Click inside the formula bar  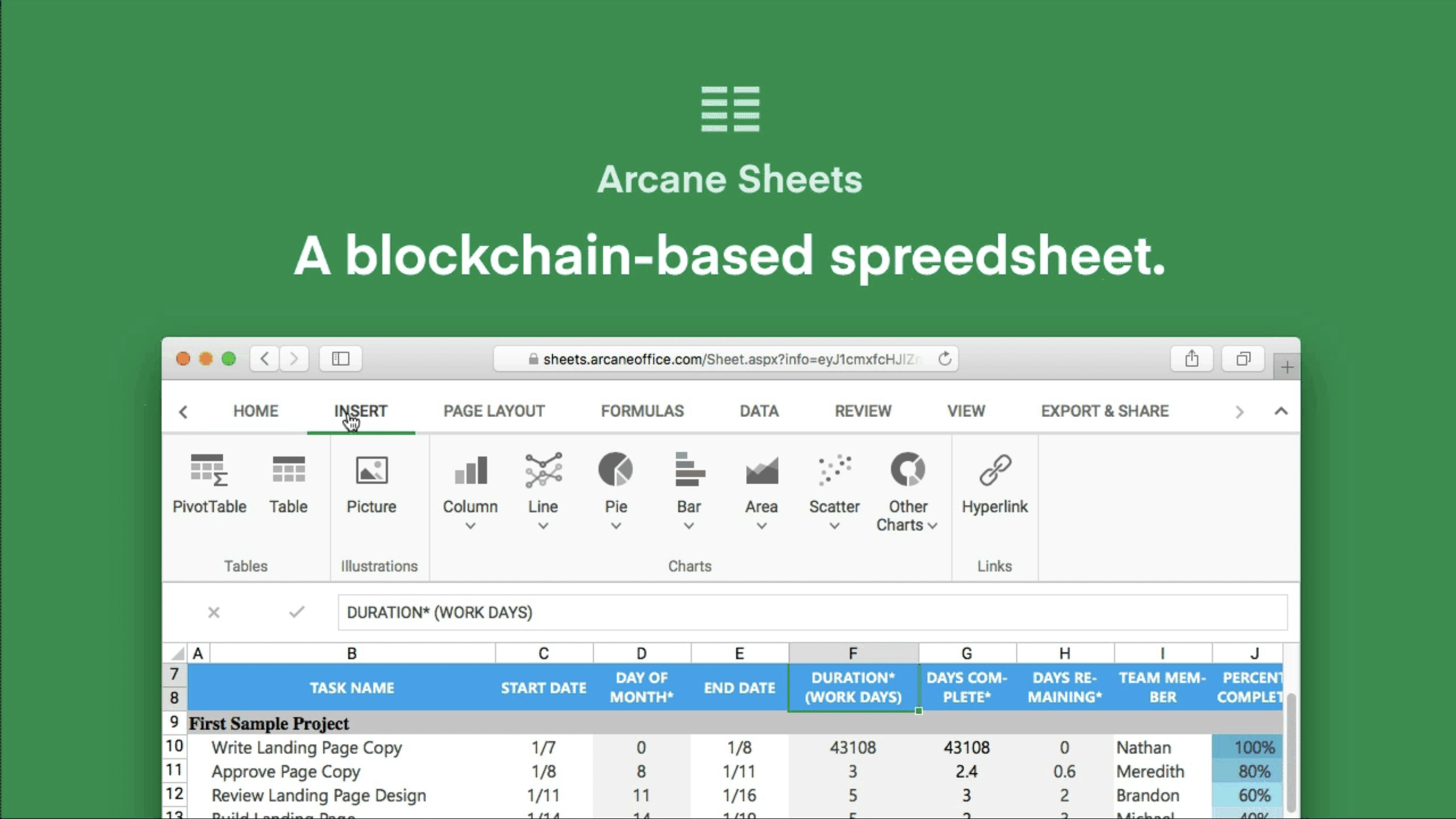point(678,613)
